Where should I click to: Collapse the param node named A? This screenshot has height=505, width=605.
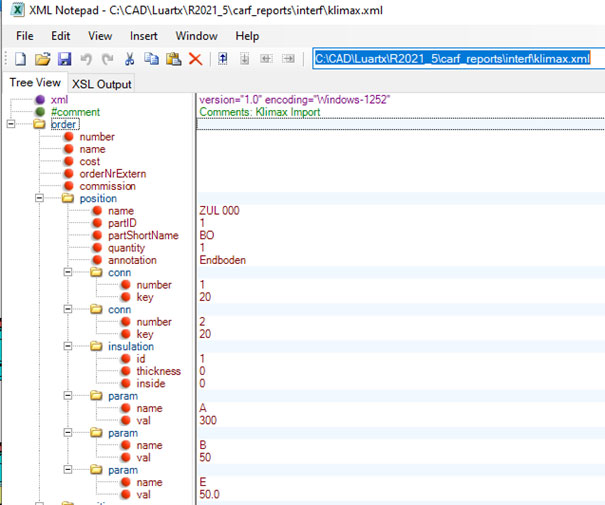coord(68,395)
